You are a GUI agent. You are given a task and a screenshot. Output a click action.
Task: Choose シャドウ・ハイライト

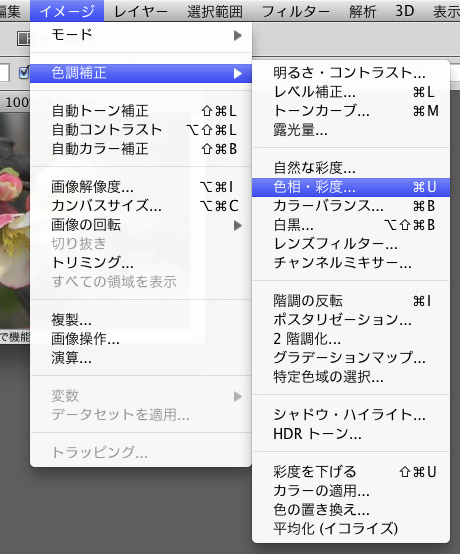[x=351, y=415]
